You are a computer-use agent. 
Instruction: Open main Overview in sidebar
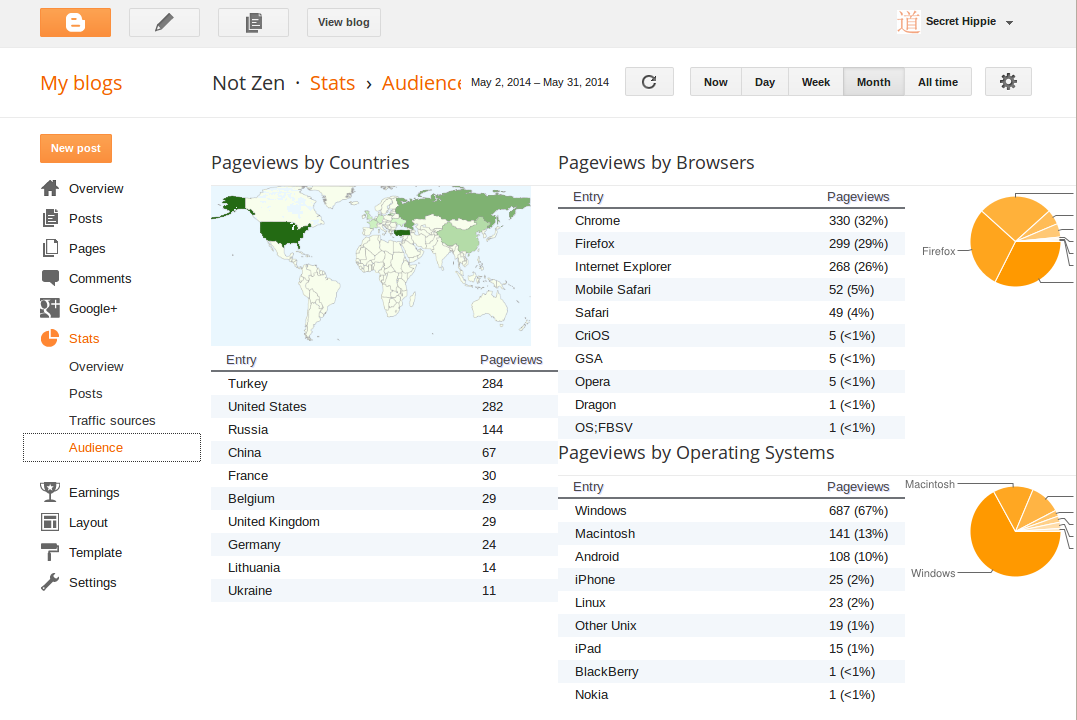pos(96,188)
